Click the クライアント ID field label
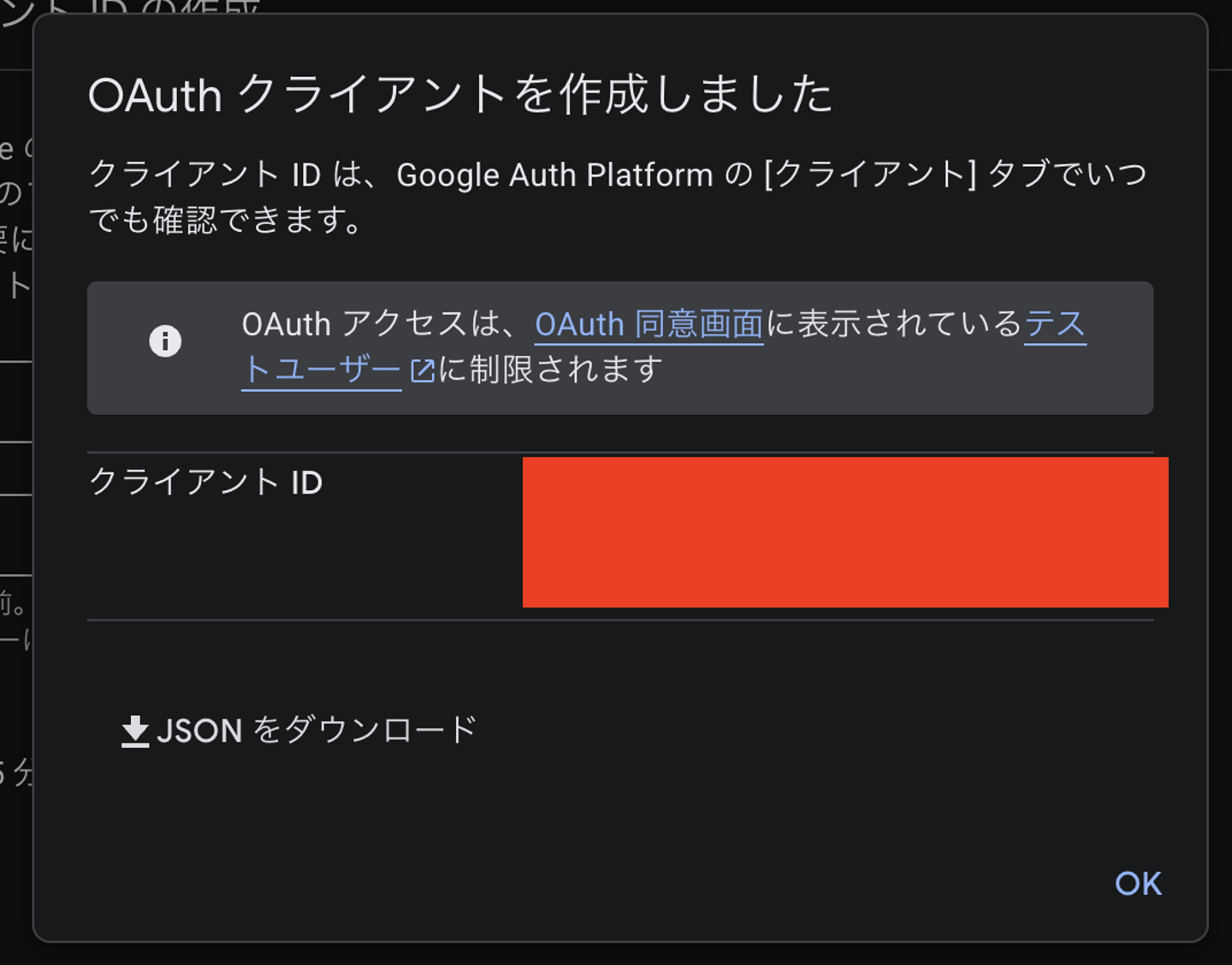The height and width of the screenshot is (965, 1232). click(x=206, y=483)
